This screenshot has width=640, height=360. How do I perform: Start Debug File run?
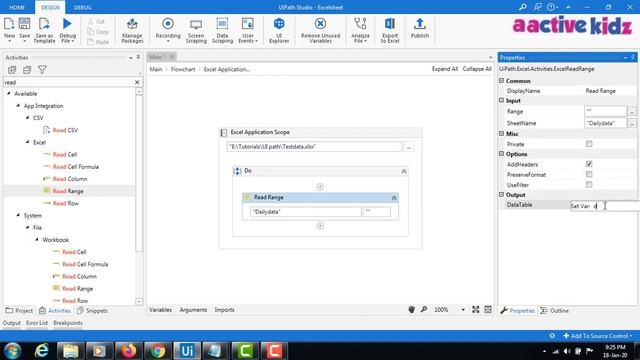point(67,29)
